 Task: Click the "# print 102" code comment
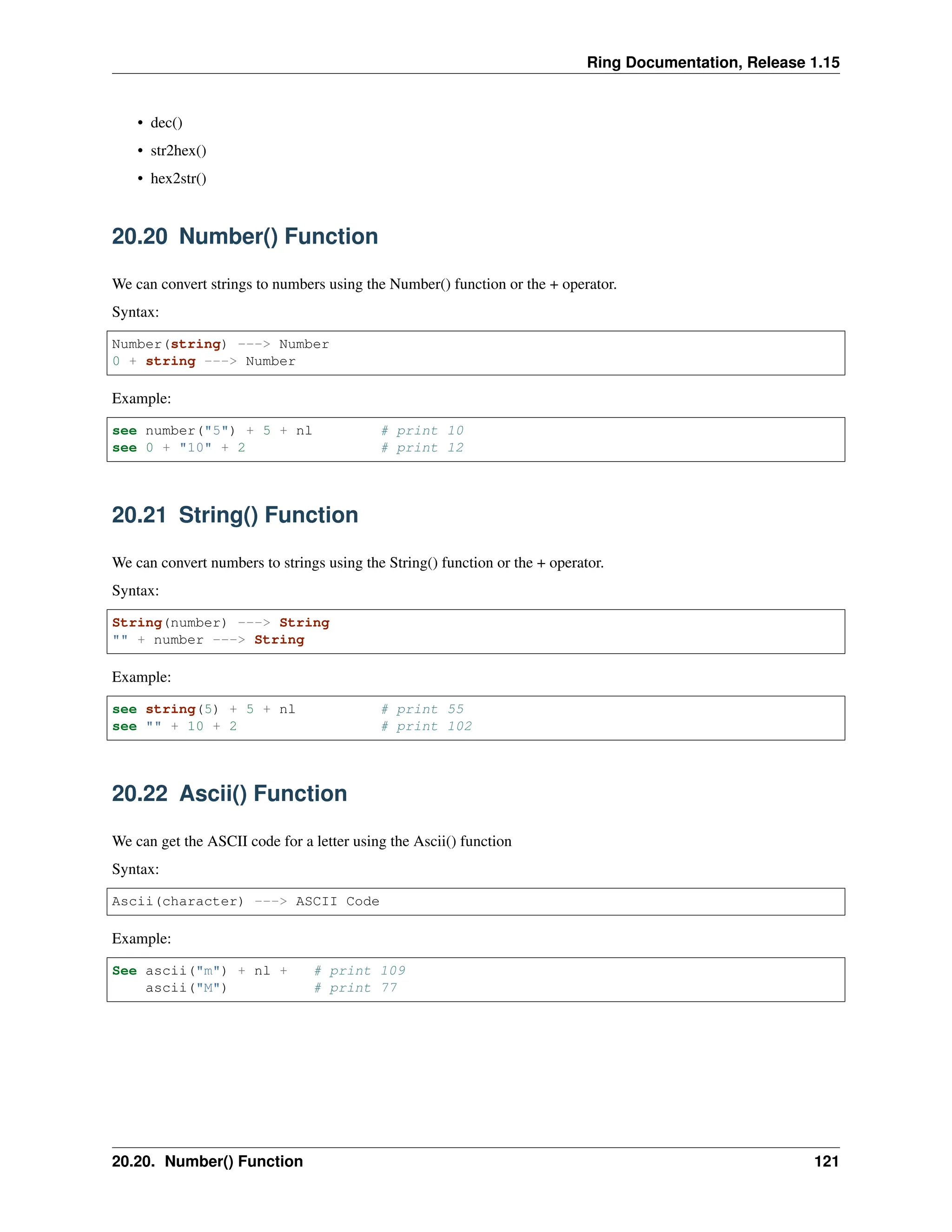click(426, 727)
